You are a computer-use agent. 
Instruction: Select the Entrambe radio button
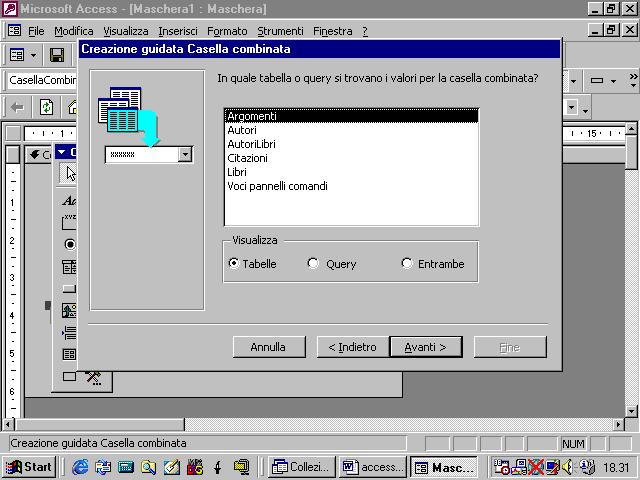[407, 263]
